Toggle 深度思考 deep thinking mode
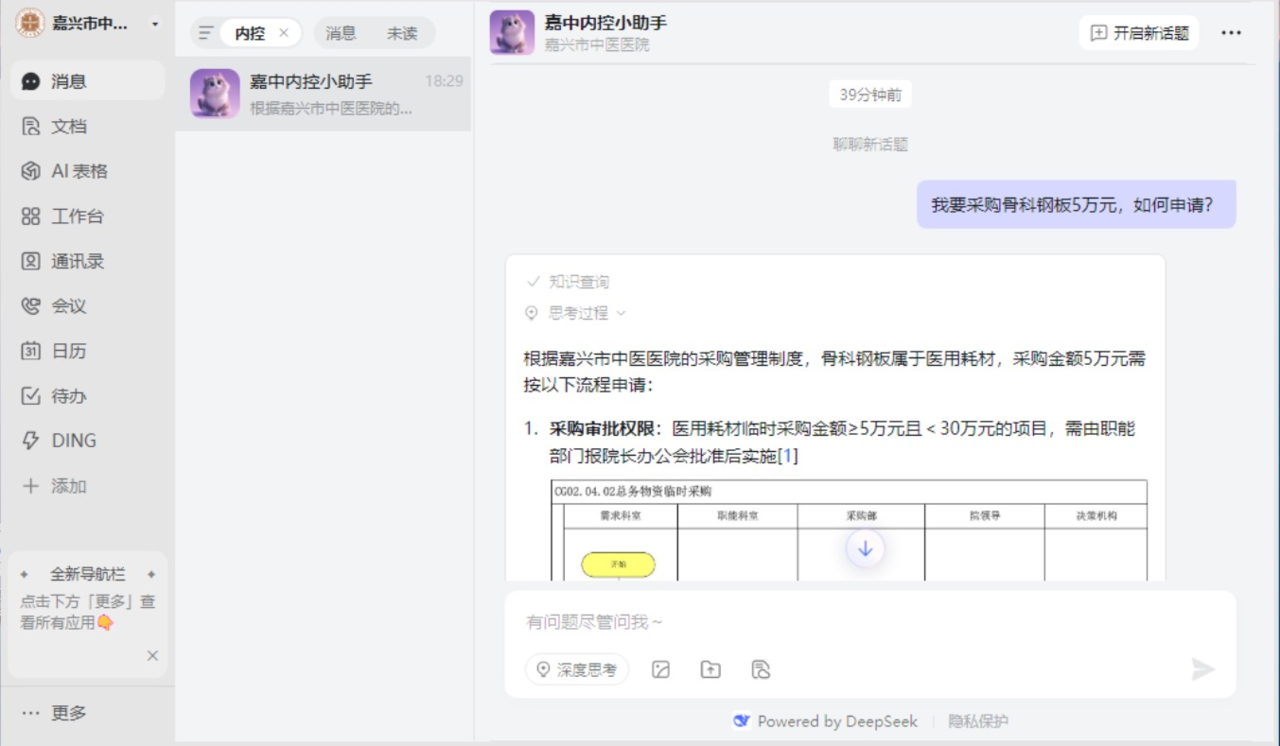 577,670
